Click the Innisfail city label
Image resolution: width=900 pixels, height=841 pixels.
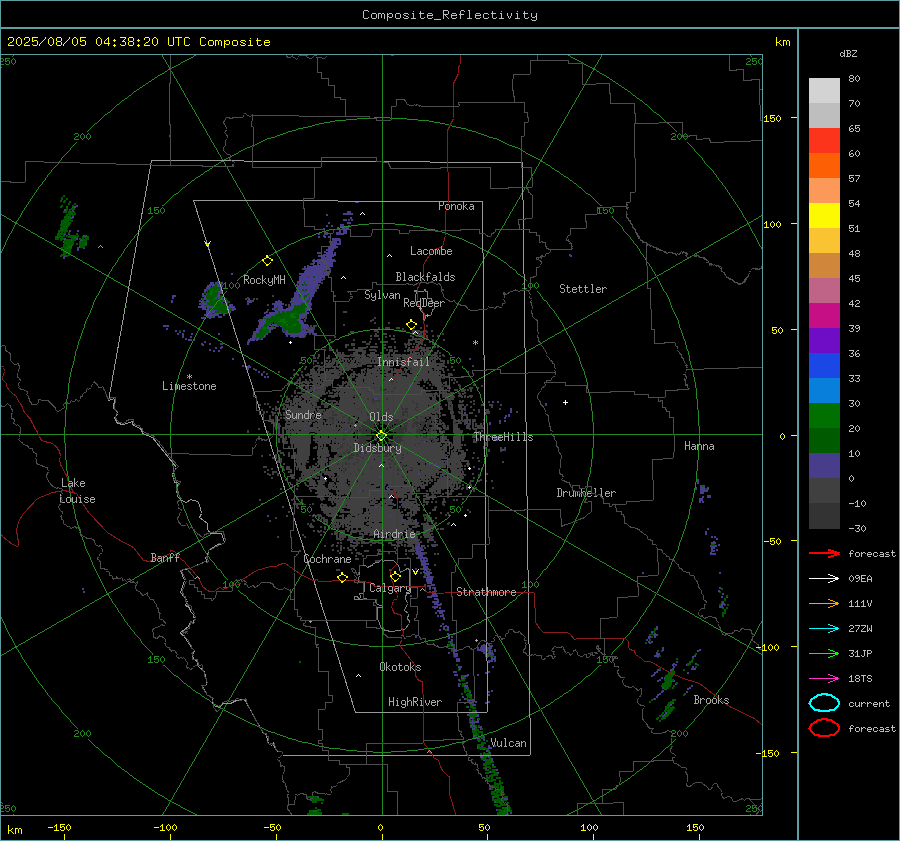(403, 362)
